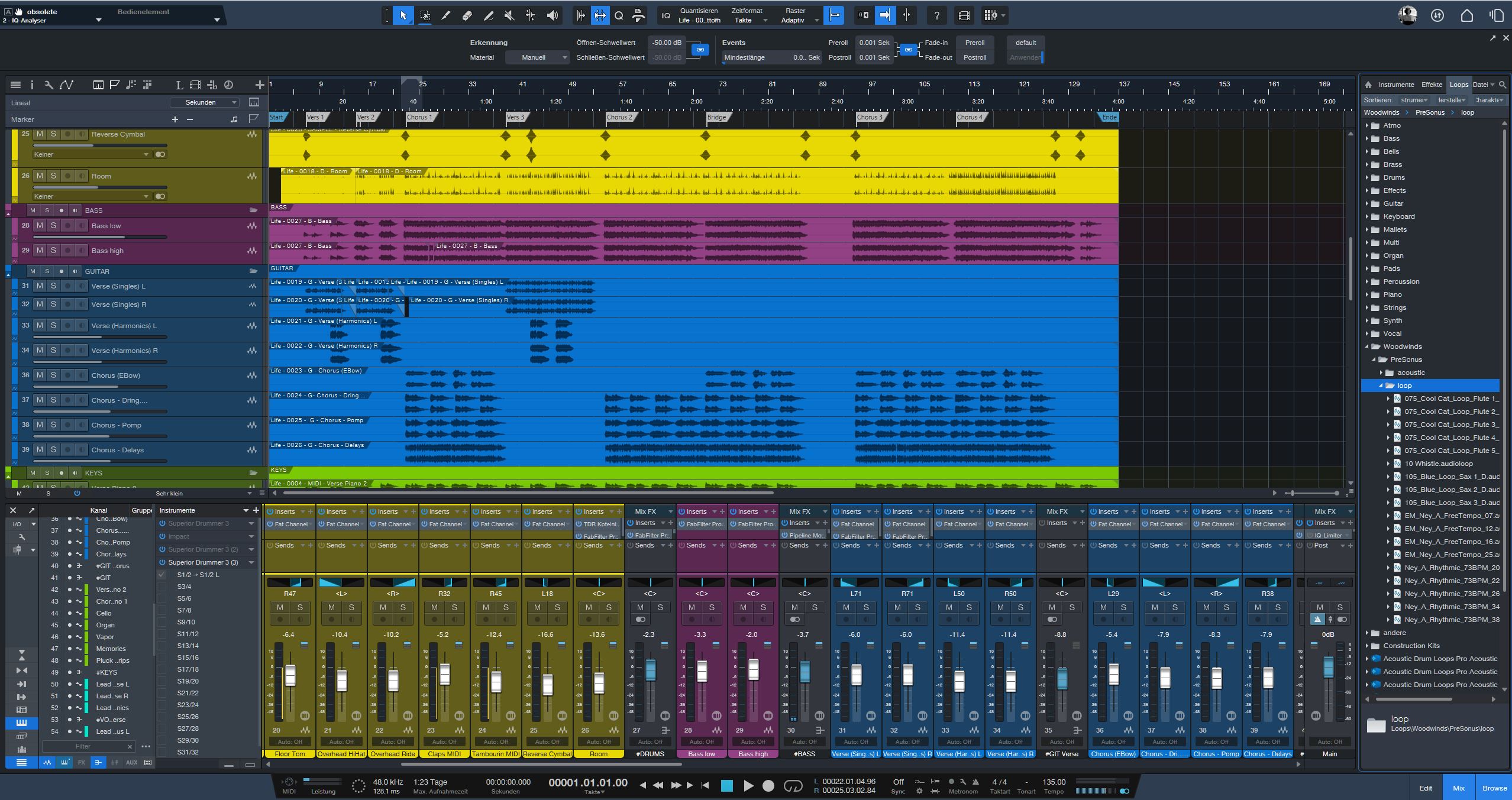Open the Mix view
The image size is (1512, 800).
(1459, 788)
